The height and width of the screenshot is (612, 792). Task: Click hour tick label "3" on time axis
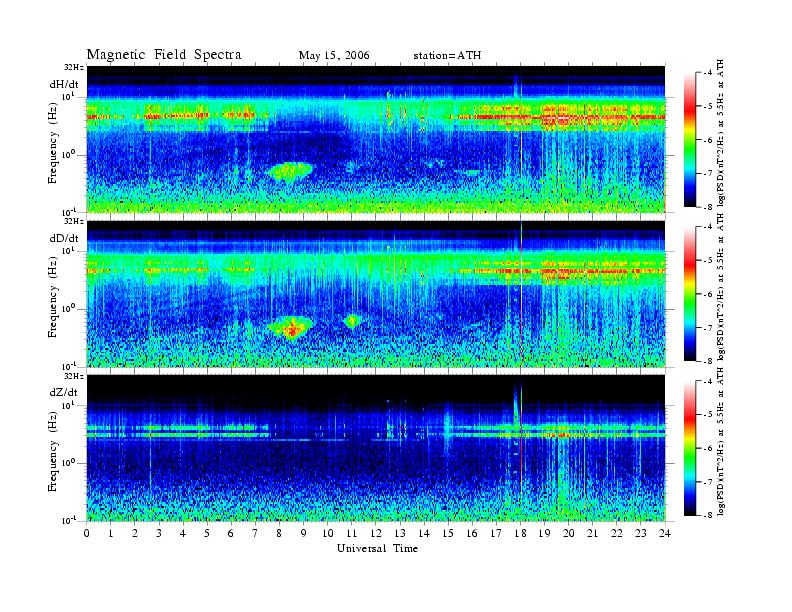[x=159, y=534]
